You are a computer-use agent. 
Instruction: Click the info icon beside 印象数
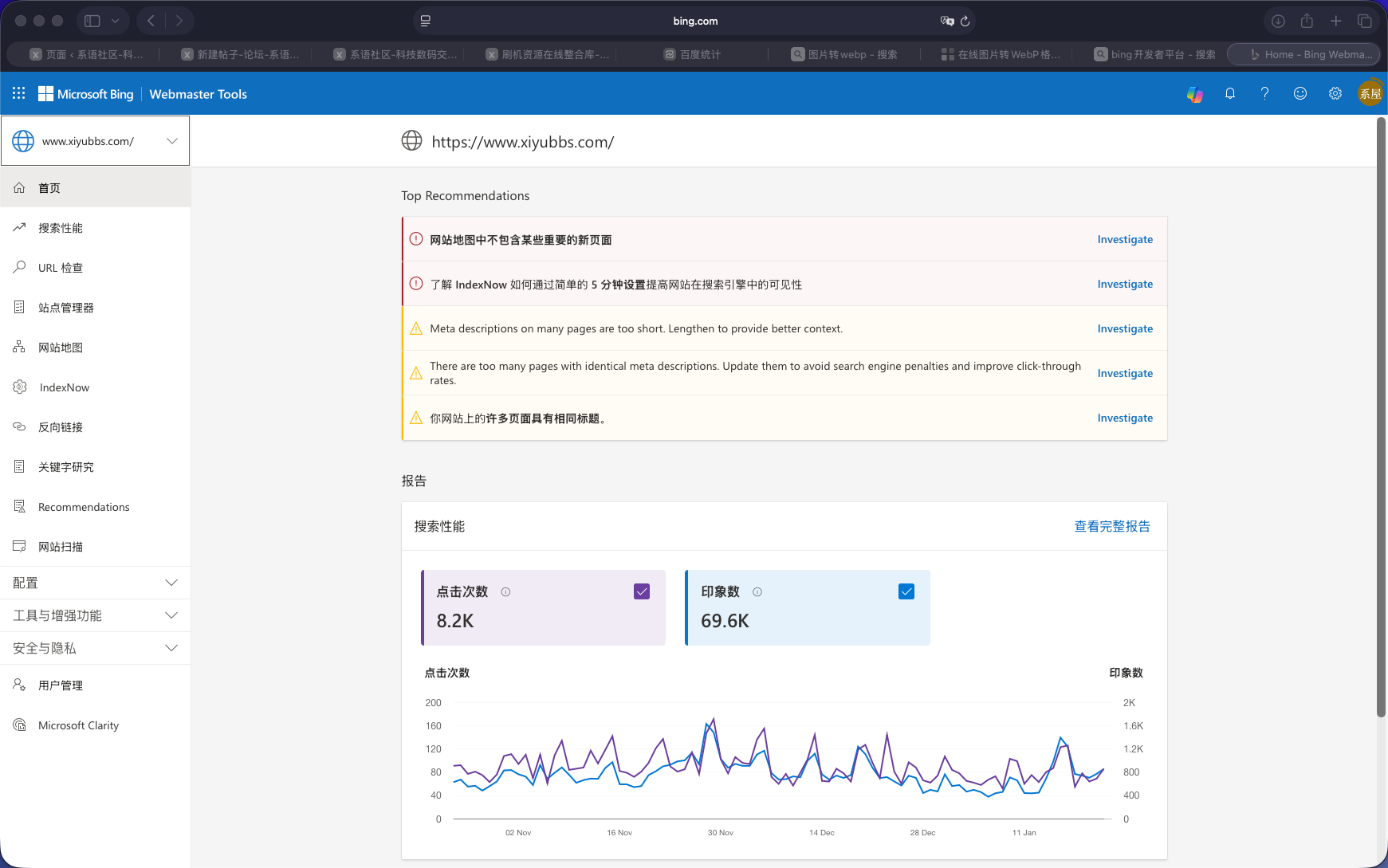point(757,592)
